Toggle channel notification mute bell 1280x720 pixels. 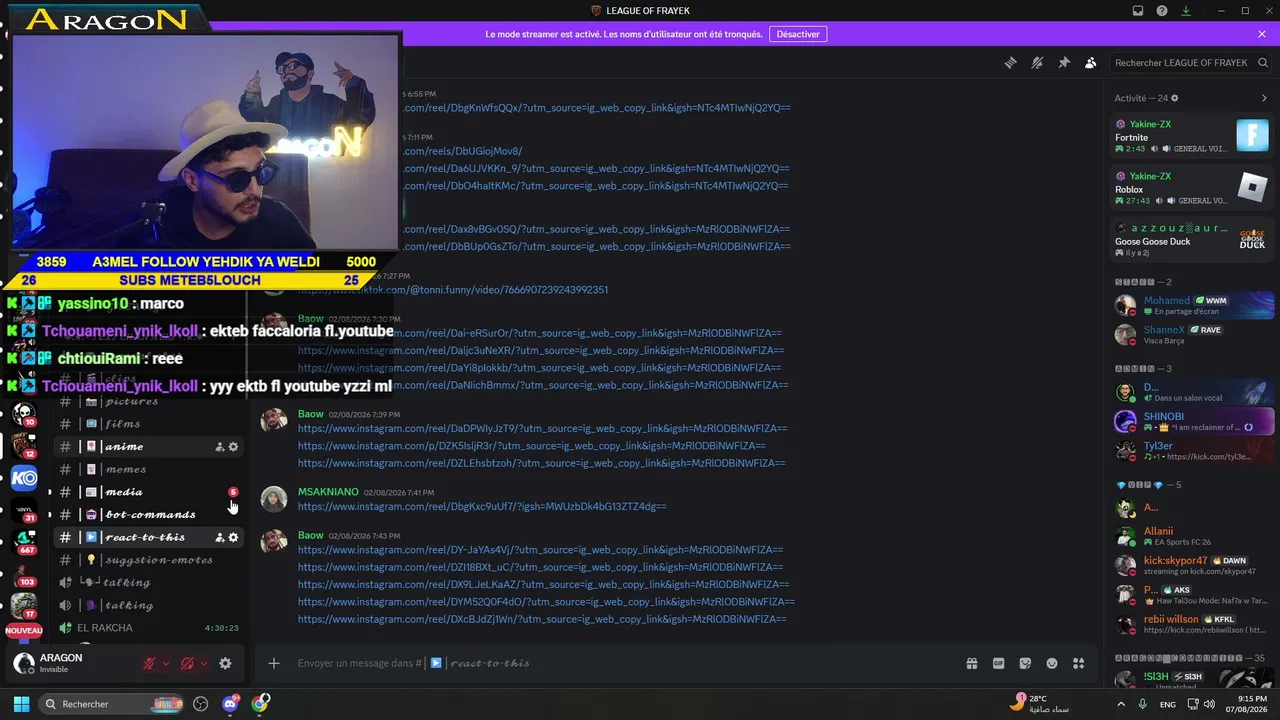click(1037, 63)
